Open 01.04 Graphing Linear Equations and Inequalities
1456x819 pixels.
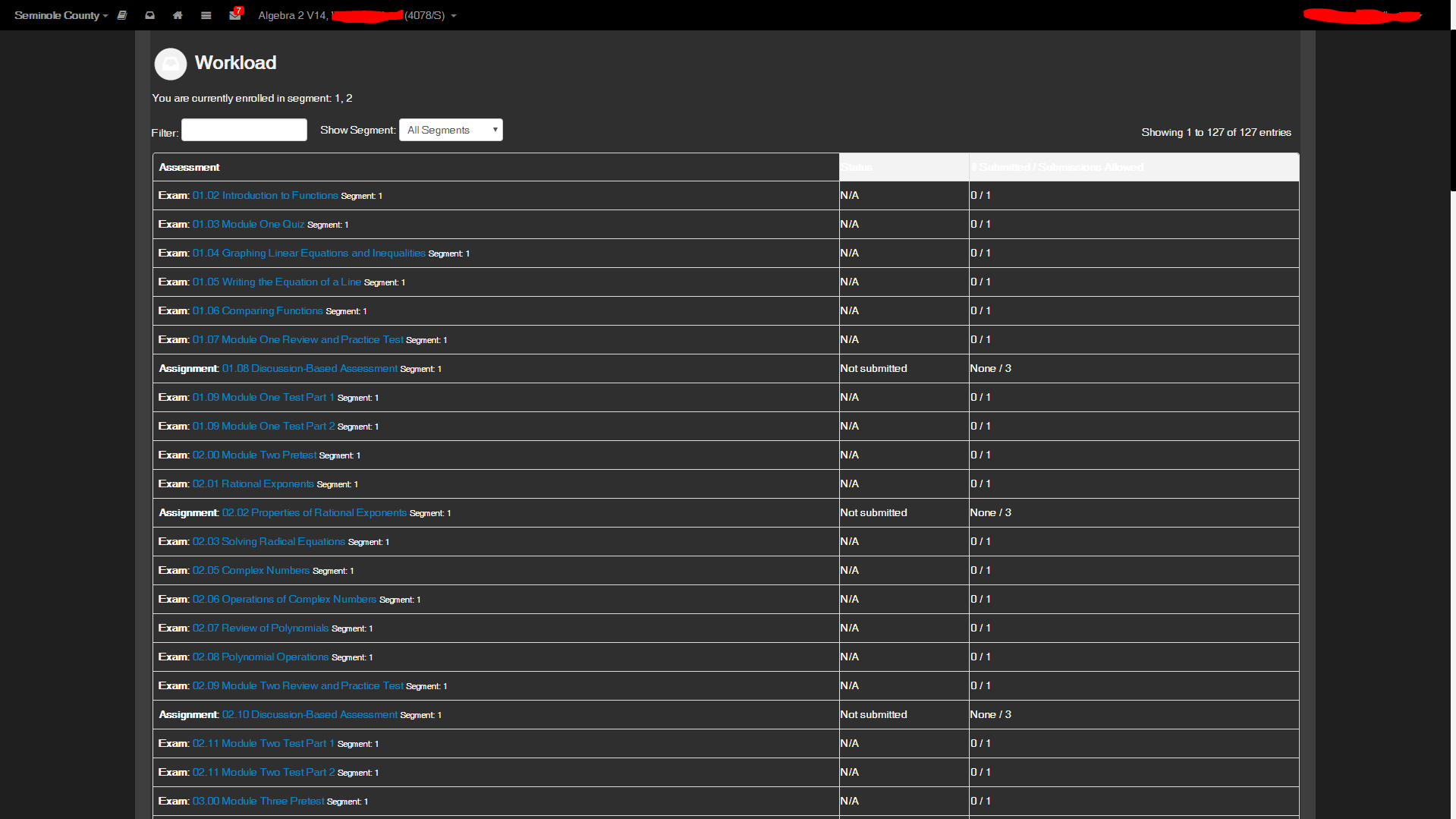[309, 253]
